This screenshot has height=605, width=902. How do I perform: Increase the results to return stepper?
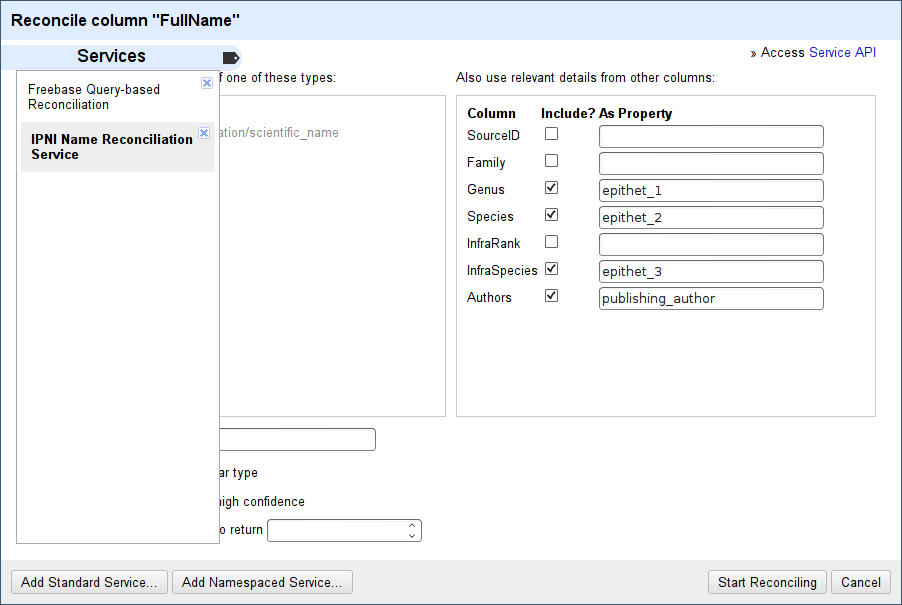[412, 526]
